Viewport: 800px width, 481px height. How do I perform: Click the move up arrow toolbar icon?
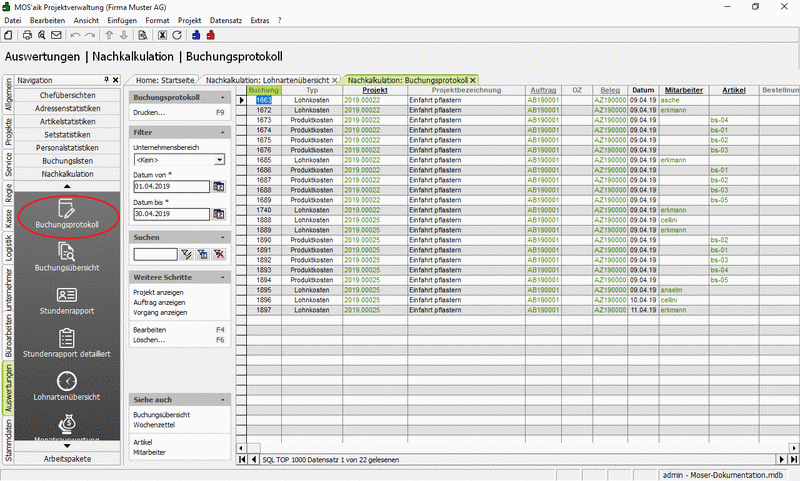coord(109,35)
